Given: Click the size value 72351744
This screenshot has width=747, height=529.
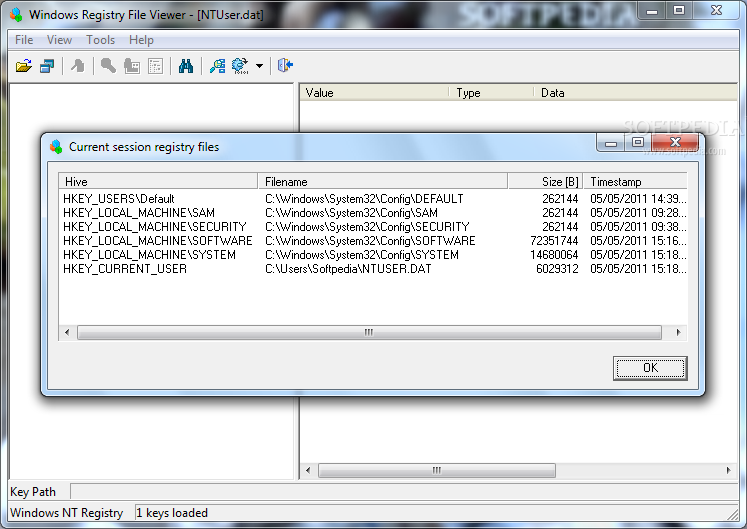Looking at the screenshot, I should coord(554,241).
